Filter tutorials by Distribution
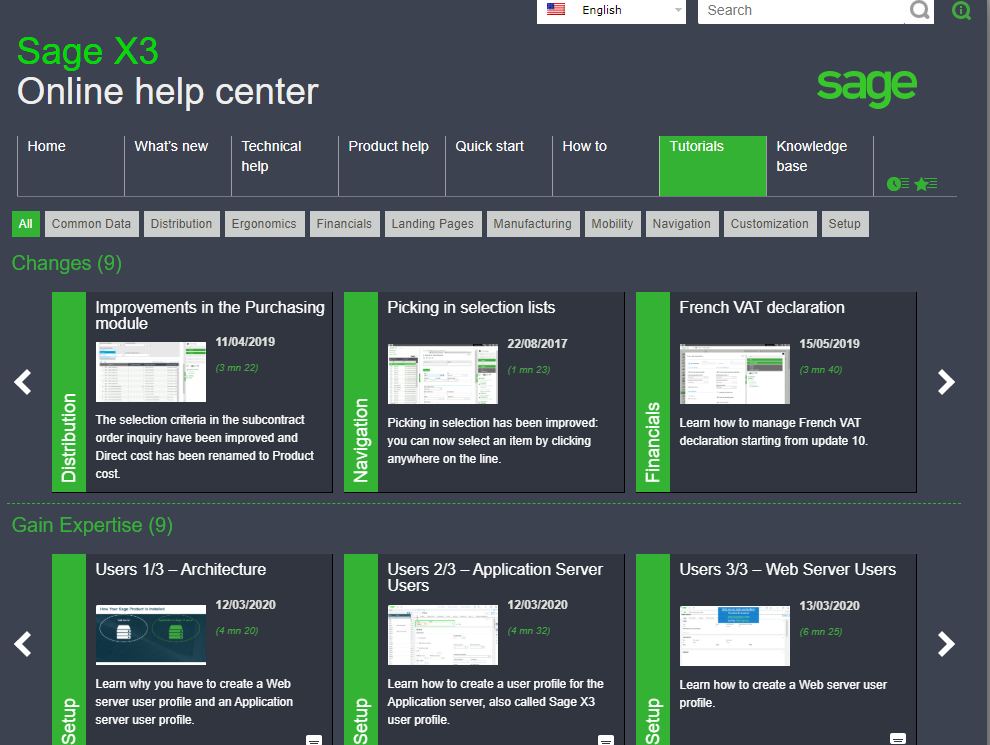The width and height of the screenshot is (990, 745). point(181,224)
